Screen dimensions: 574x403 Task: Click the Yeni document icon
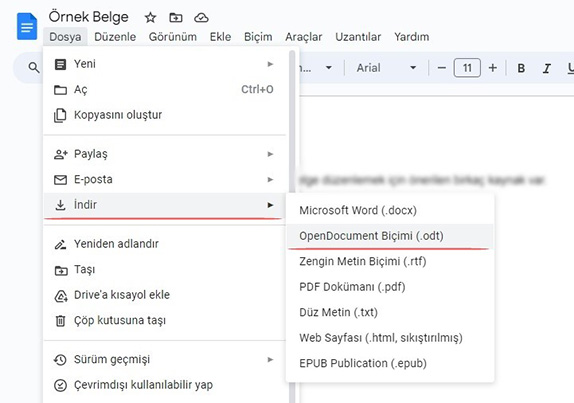click(60, 64)
